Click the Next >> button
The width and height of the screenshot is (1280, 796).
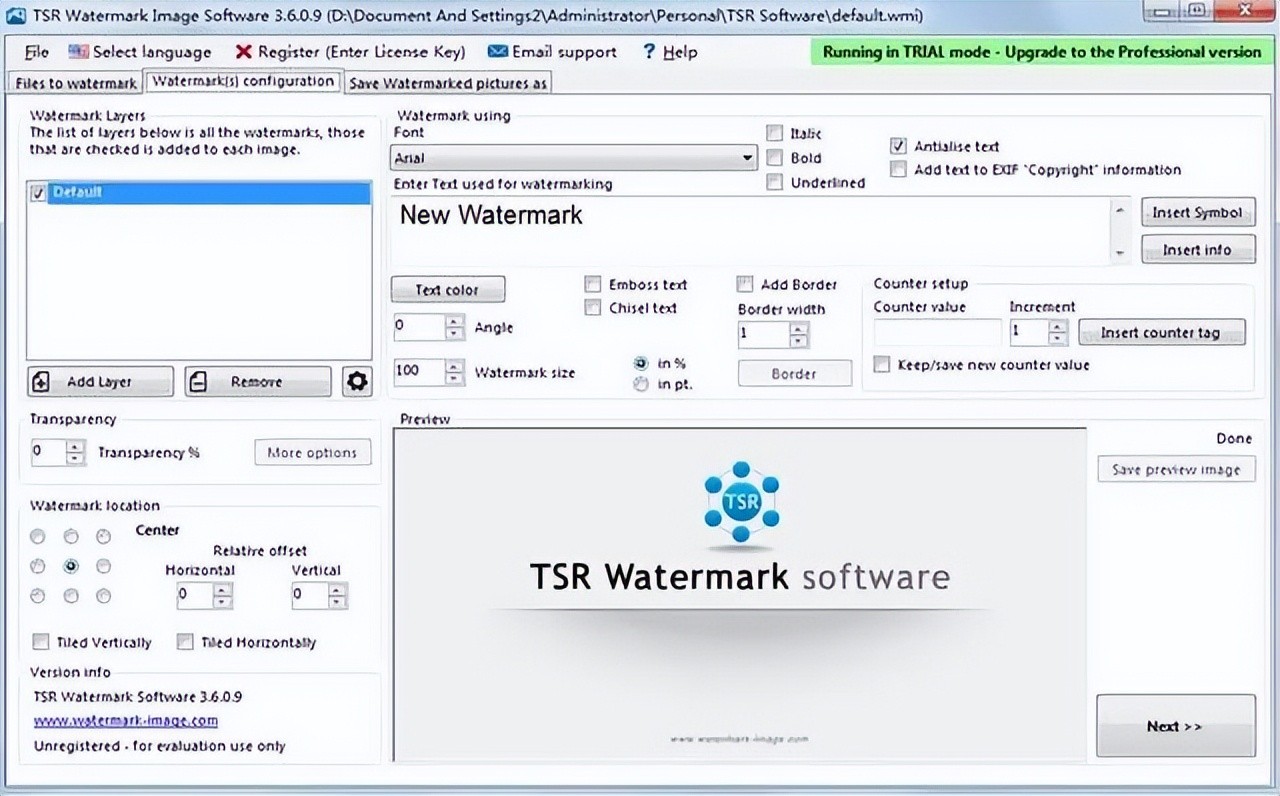tap(1175, 726)
